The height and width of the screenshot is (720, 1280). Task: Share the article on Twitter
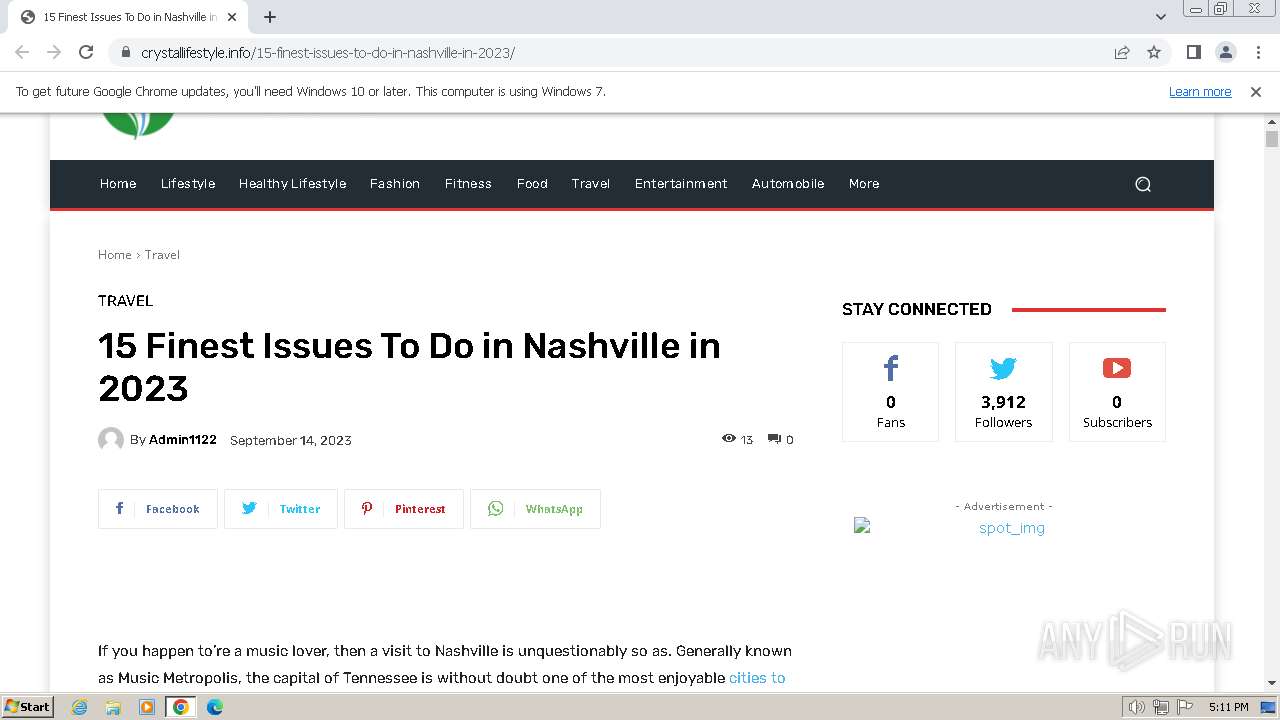(x=281, y=509)
